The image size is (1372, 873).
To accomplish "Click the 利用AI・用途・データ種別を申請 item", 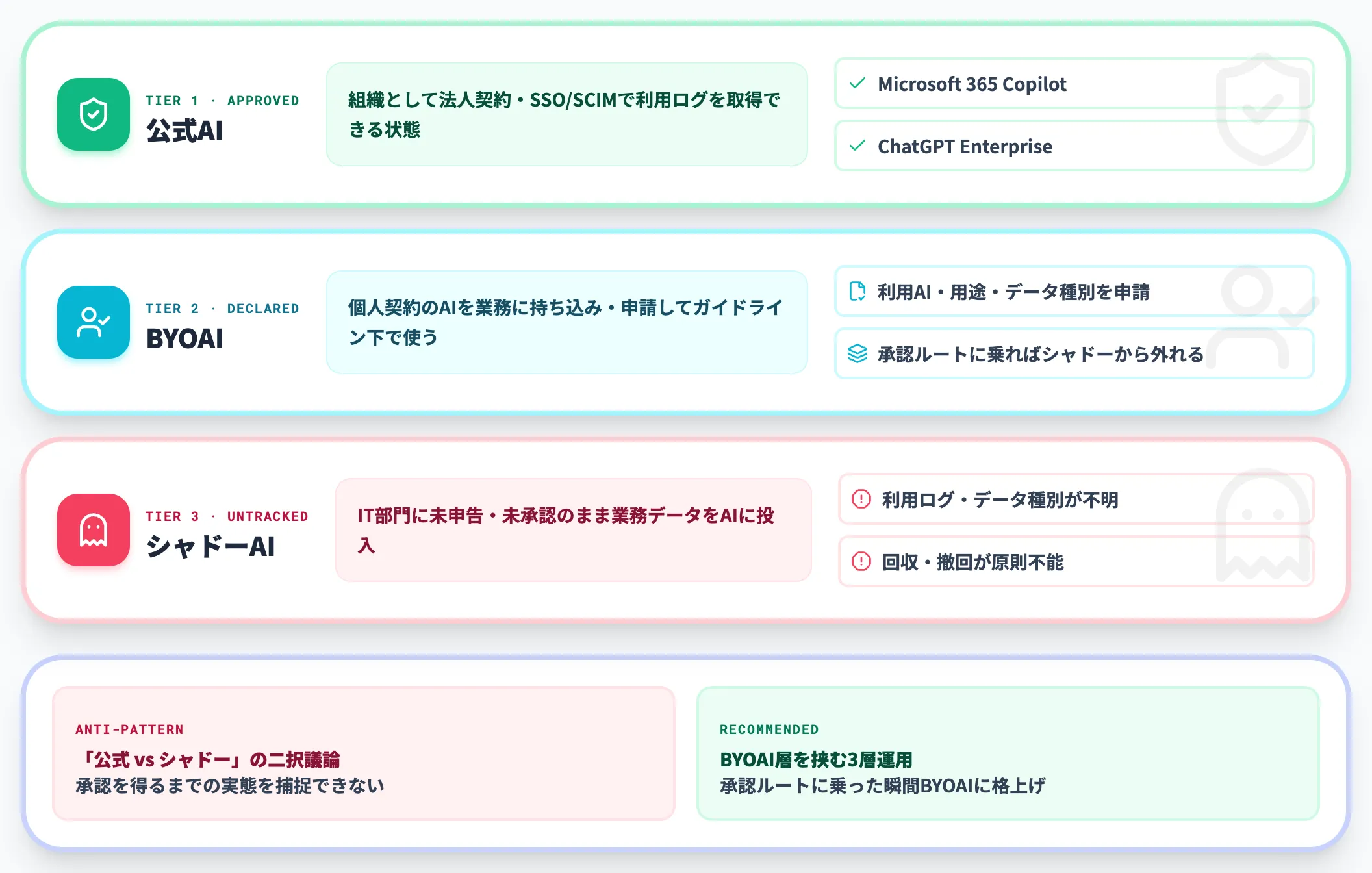I will (1074, 291).
